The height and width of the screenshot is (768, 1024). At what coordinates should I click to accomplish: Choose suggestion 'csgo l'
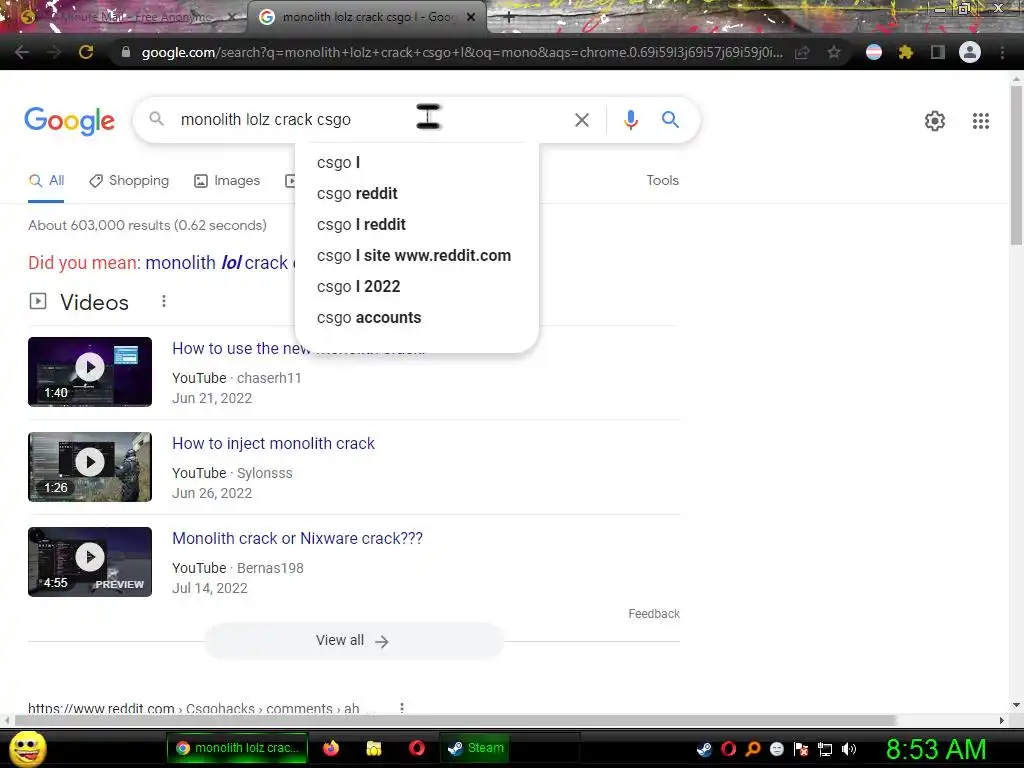point(417,163)
